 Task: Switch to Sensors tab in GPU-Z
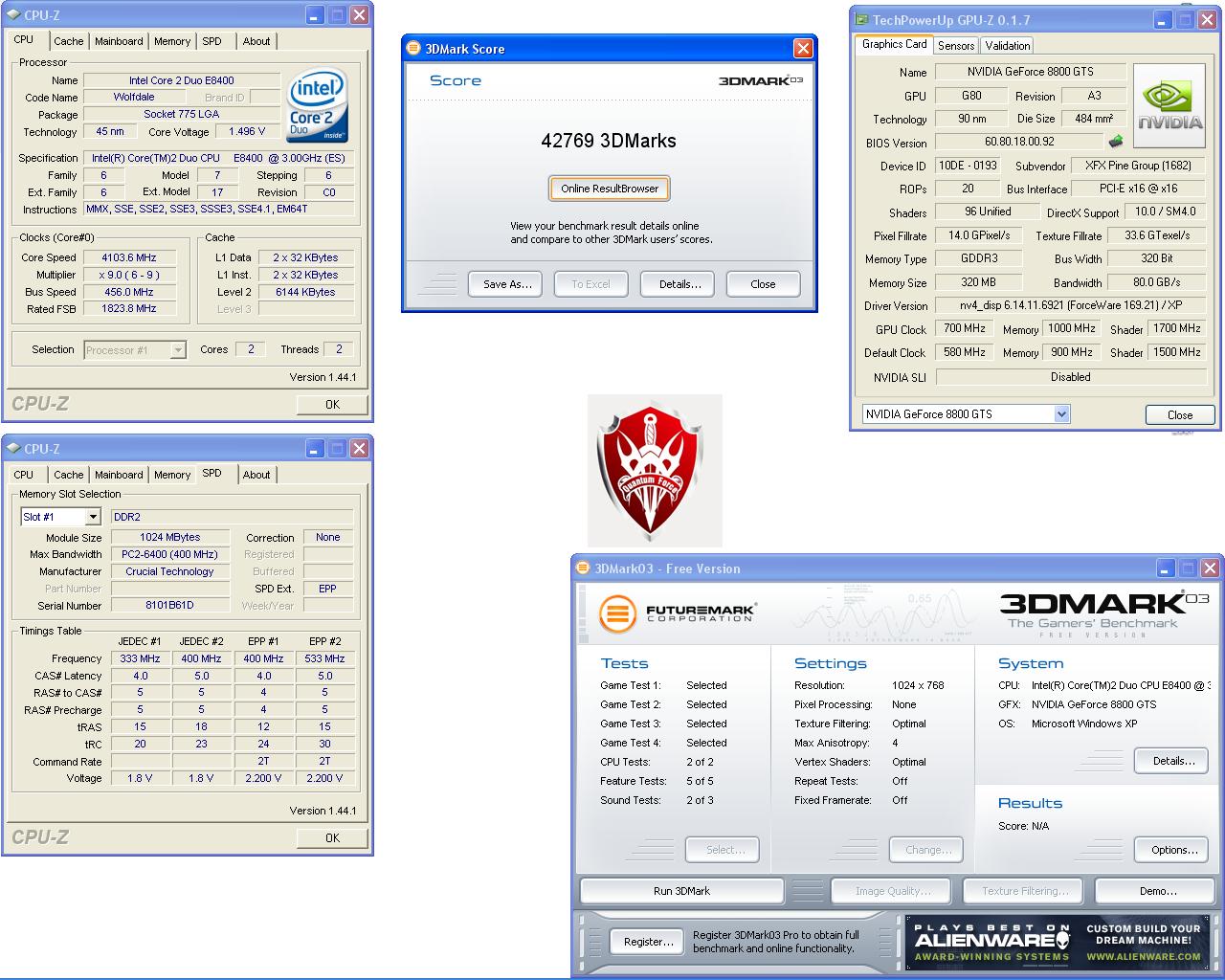956,46
